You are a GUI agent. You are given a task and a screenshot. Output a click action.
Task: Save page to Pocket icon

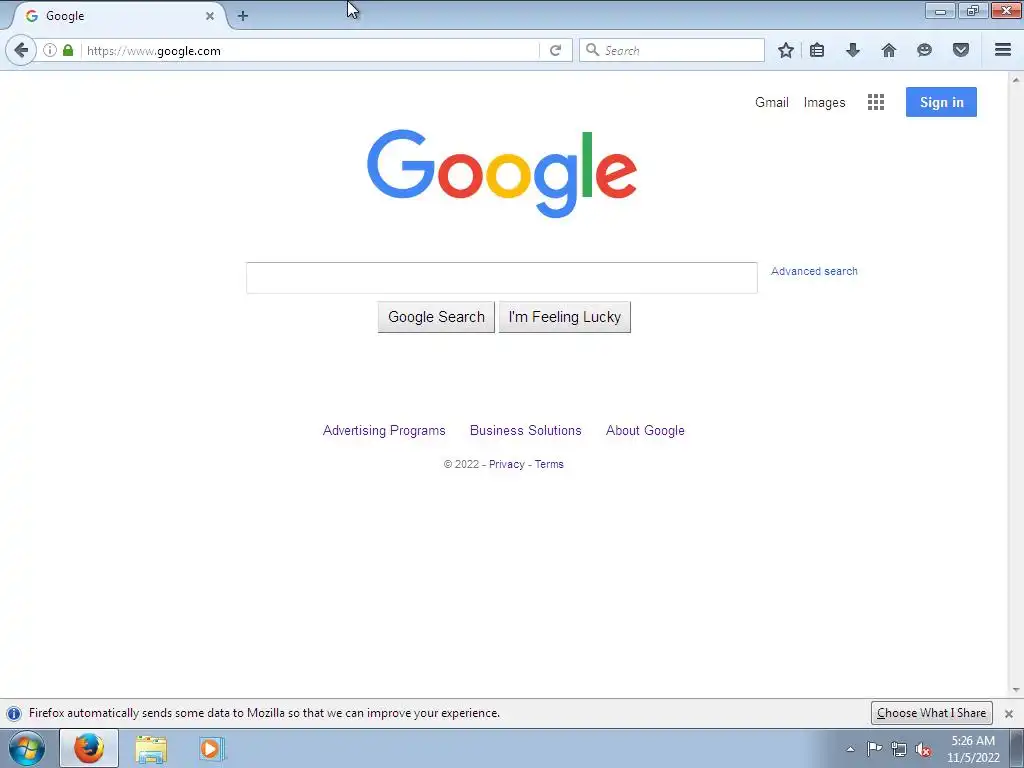click(961, 50)
